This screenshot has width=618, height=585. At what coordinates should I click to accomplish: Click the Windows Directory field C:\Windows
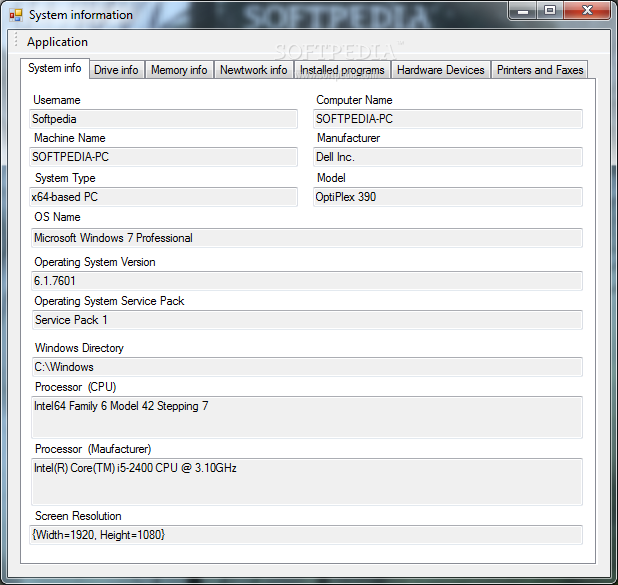coord(307,367)
